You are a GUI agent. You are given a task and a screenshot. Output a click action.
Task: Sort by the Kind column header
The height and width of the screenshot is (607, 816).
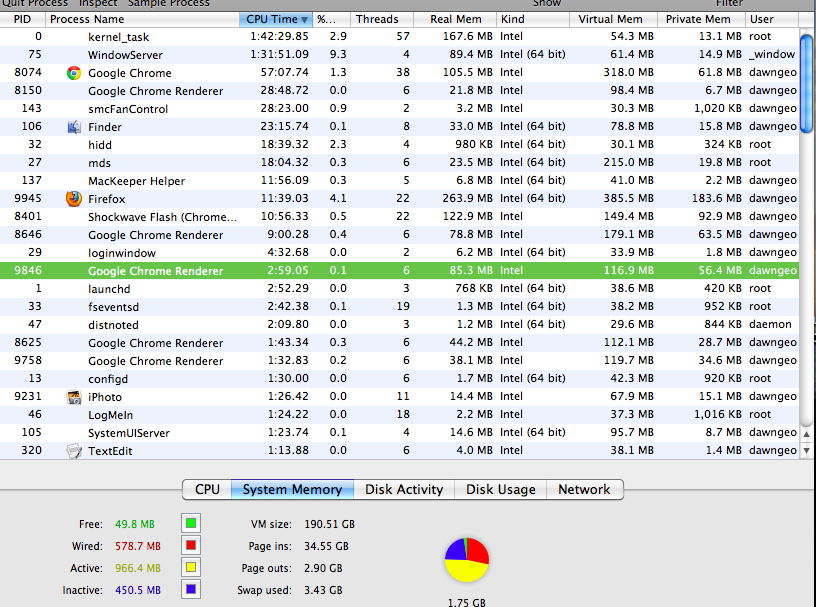coord(533,19)
